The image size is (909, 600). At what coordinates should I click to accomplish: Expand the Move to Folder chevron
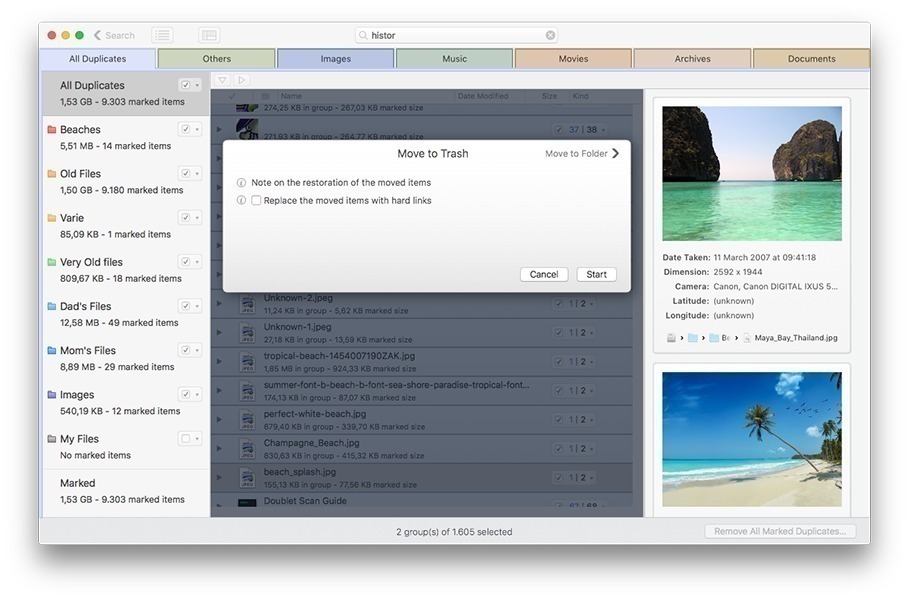coord(615,154)
